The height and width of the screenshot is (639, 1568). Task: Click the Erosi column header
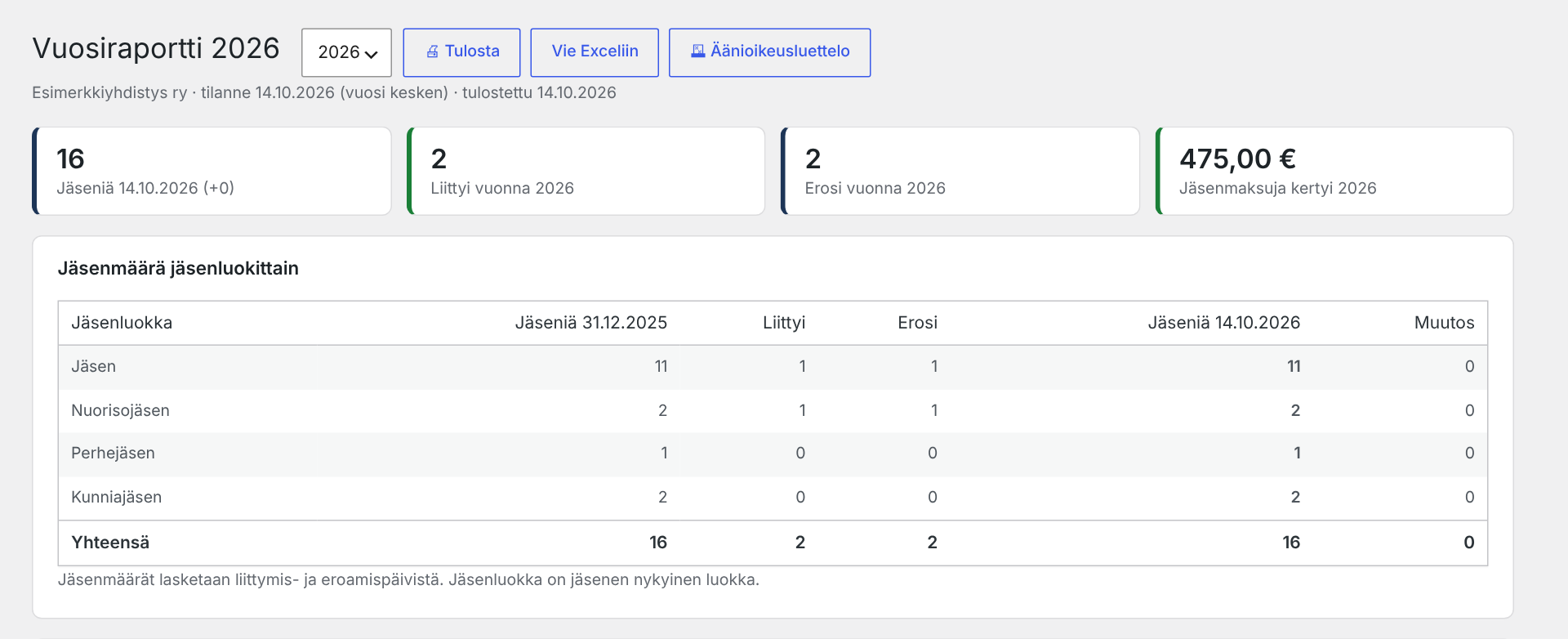click(917, 323)
